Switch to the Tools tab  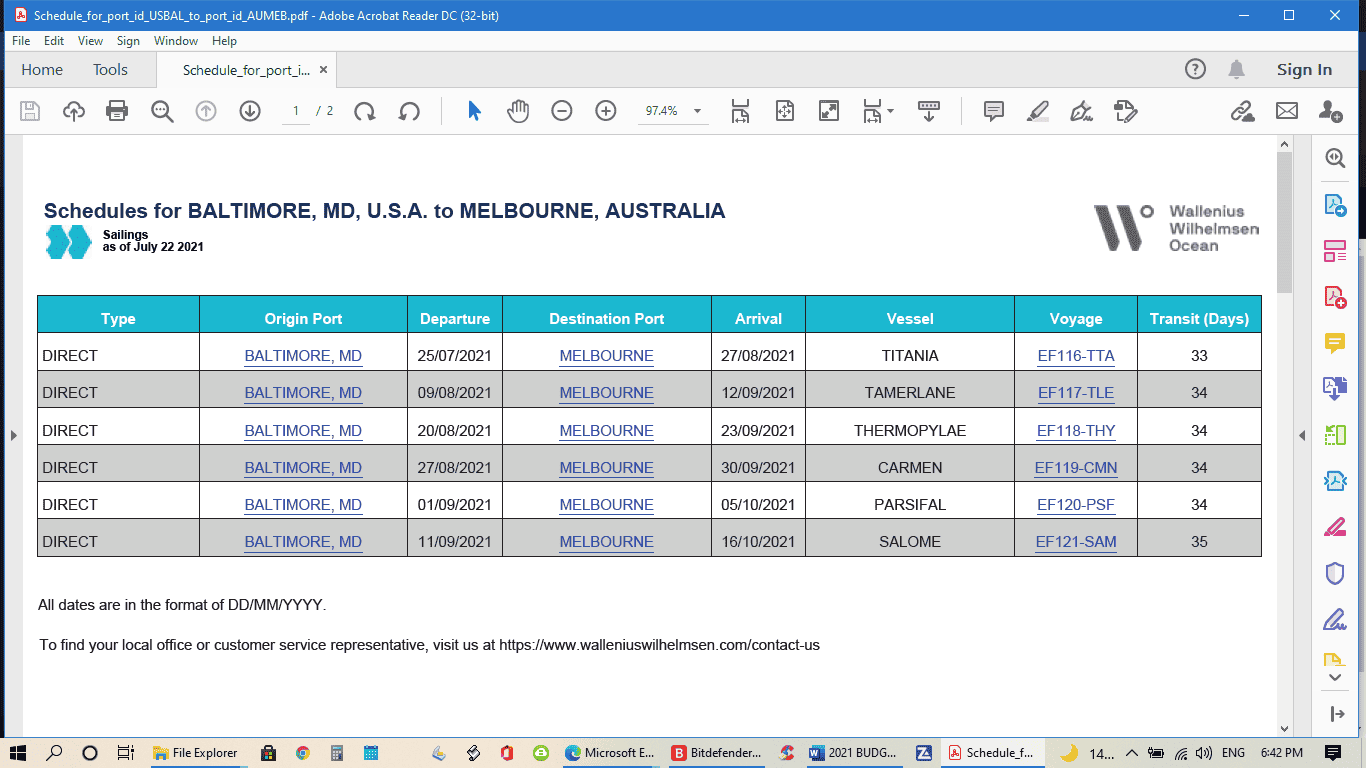pyautogui.click(x=110, y=70)
